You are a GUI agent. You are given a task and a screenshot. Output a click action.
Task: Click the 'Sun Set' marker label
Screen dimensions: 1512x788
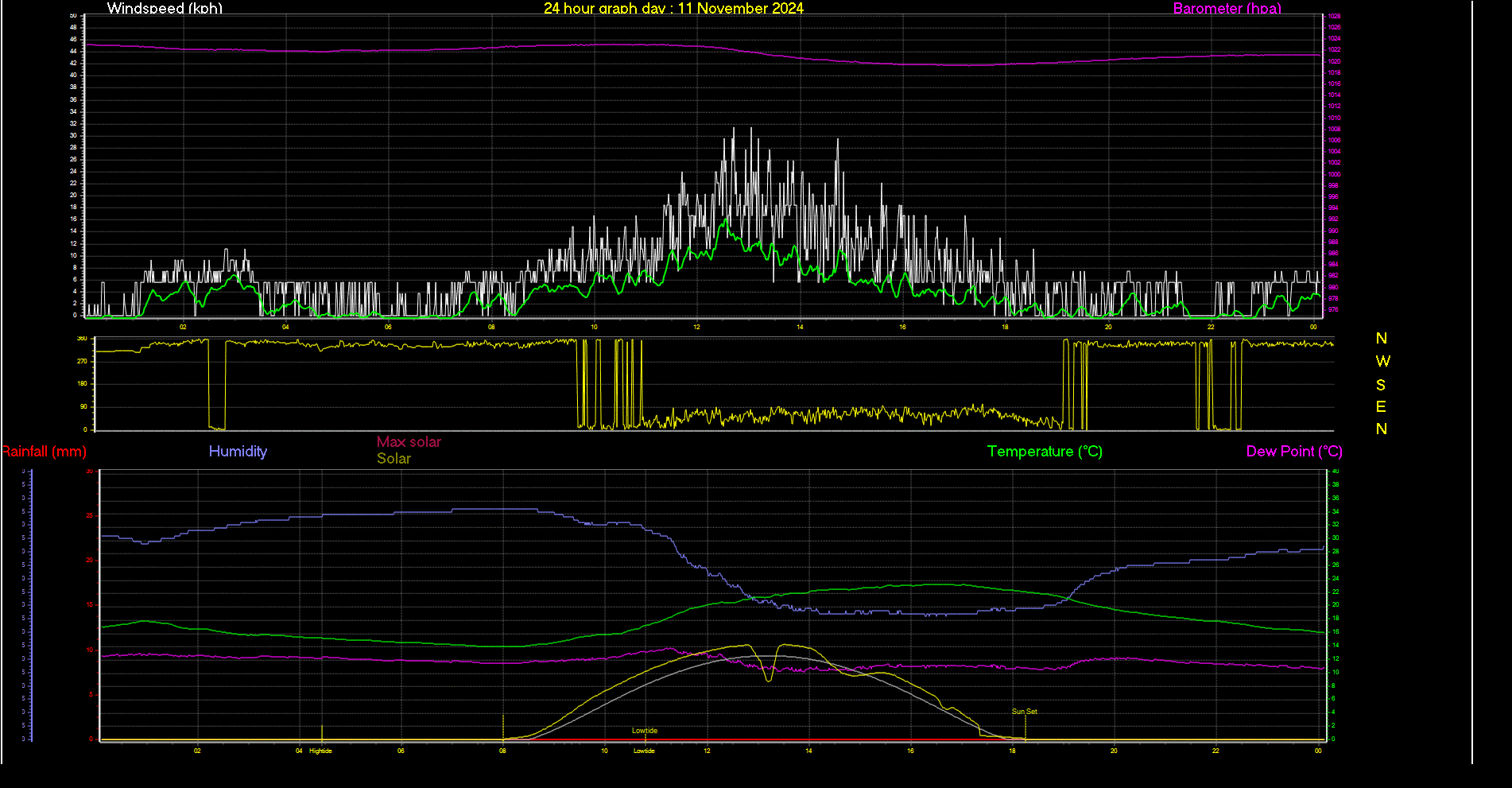click(x=1025, y=712)
